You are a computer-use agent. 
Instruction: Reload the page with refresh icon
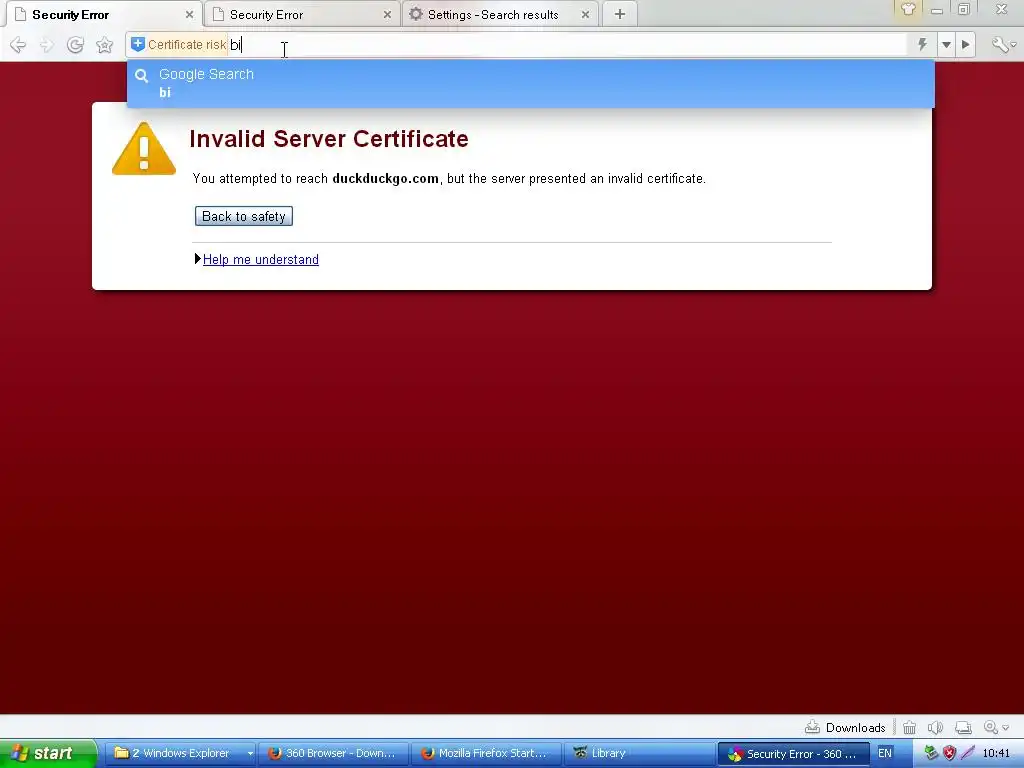click(75, 45)
